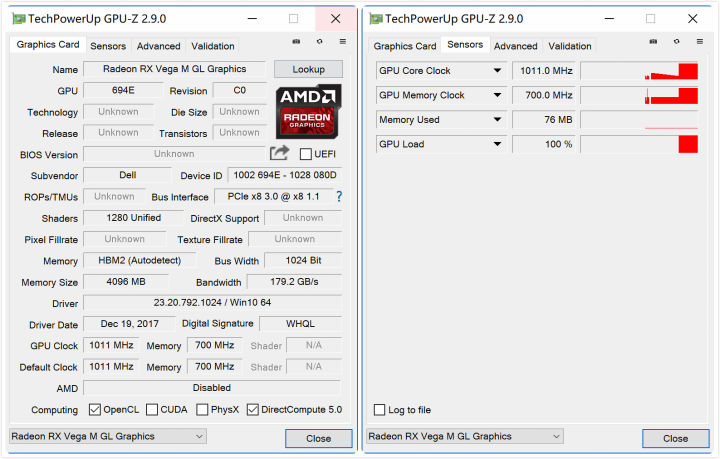The image size is (720, 459).
Task: Click the BIOS export share arrow icon
Action: [280, 153]
